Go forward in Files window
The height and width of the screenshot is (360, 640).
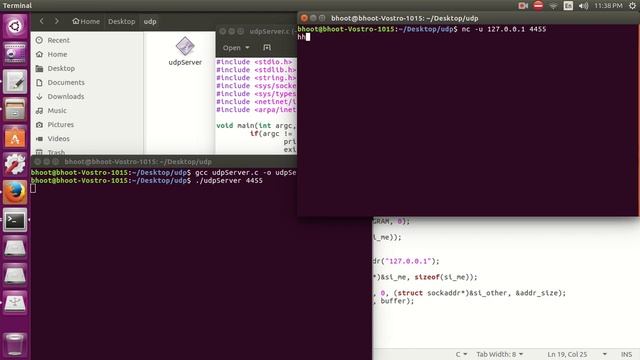point(57,21)
